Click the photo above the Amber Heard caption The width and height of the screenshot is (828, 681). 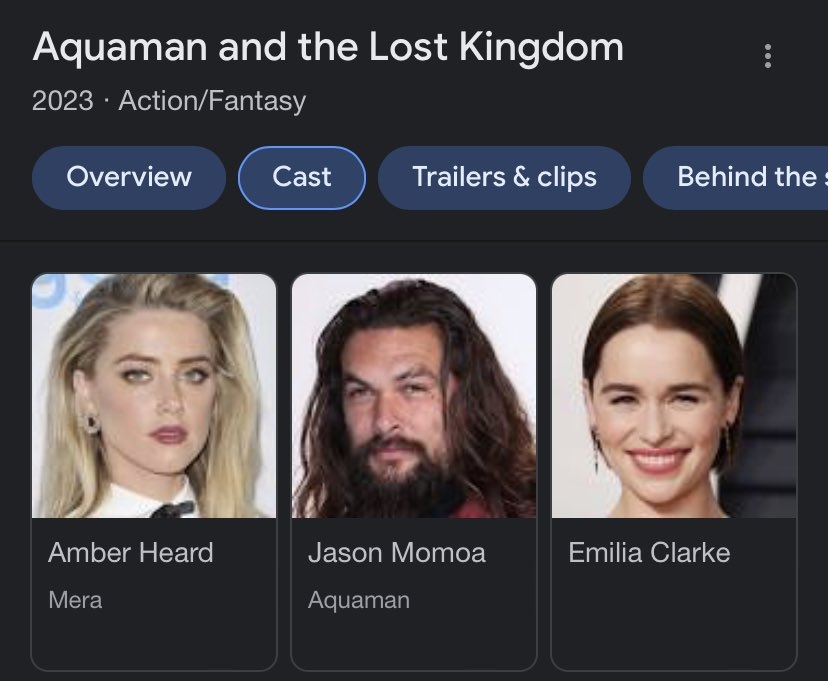[154, 396]
